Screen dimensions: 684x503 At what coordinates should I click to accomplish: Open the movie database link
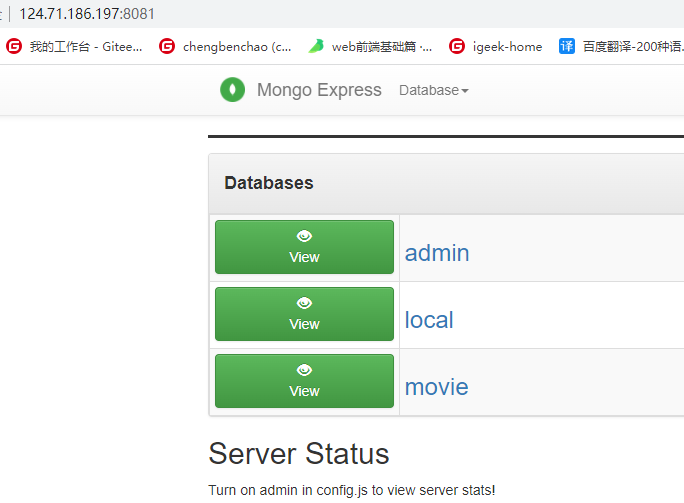click(x=437, y=387)
